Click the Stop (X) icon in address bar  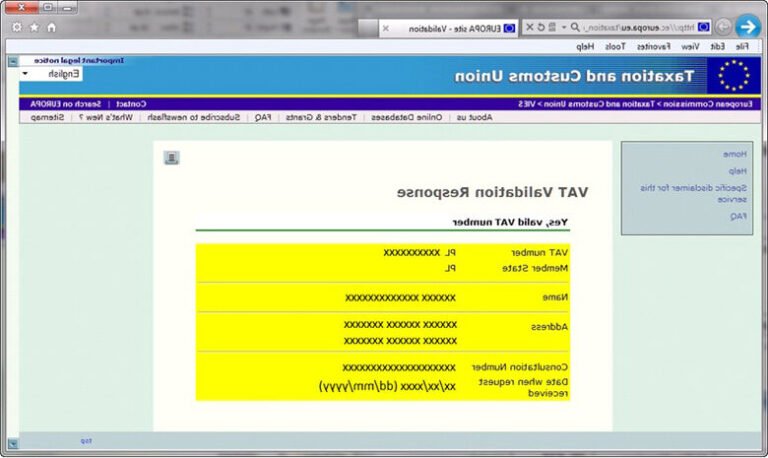529,27
